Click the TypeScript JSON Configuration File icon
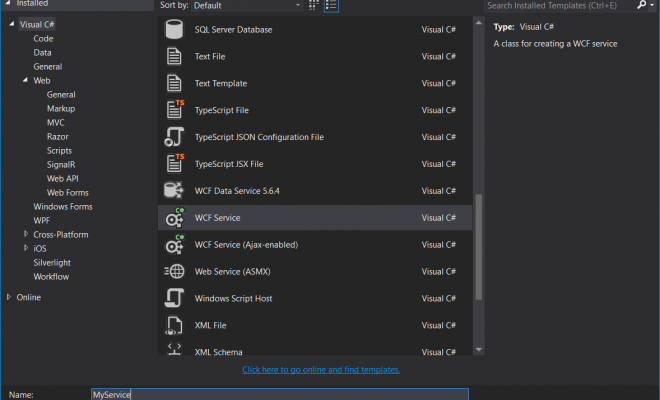 pos(174,137)
